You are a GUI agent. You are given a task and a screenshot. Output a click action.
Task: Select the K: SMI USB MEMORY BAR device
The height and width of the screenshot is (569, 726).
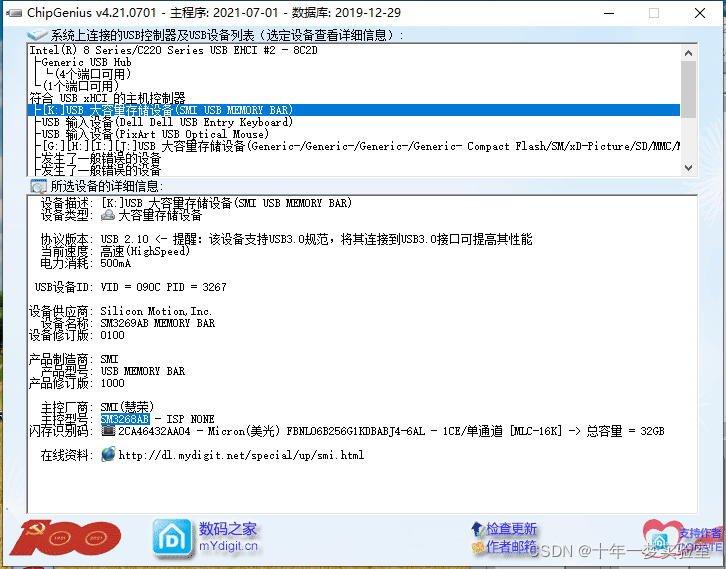pyautogui.click(x=354, y=110)
